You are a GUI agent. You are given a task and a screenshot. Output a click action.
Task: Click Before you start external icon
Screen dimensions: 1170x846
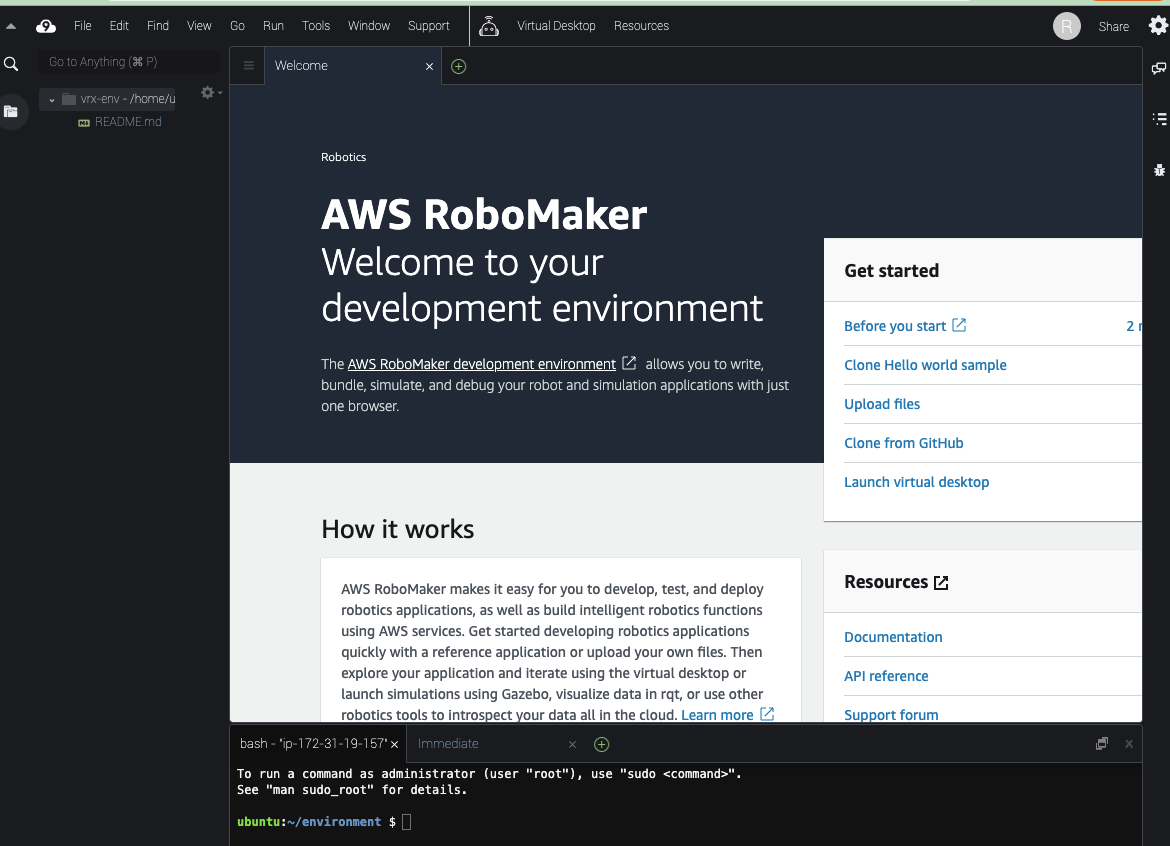959,325
